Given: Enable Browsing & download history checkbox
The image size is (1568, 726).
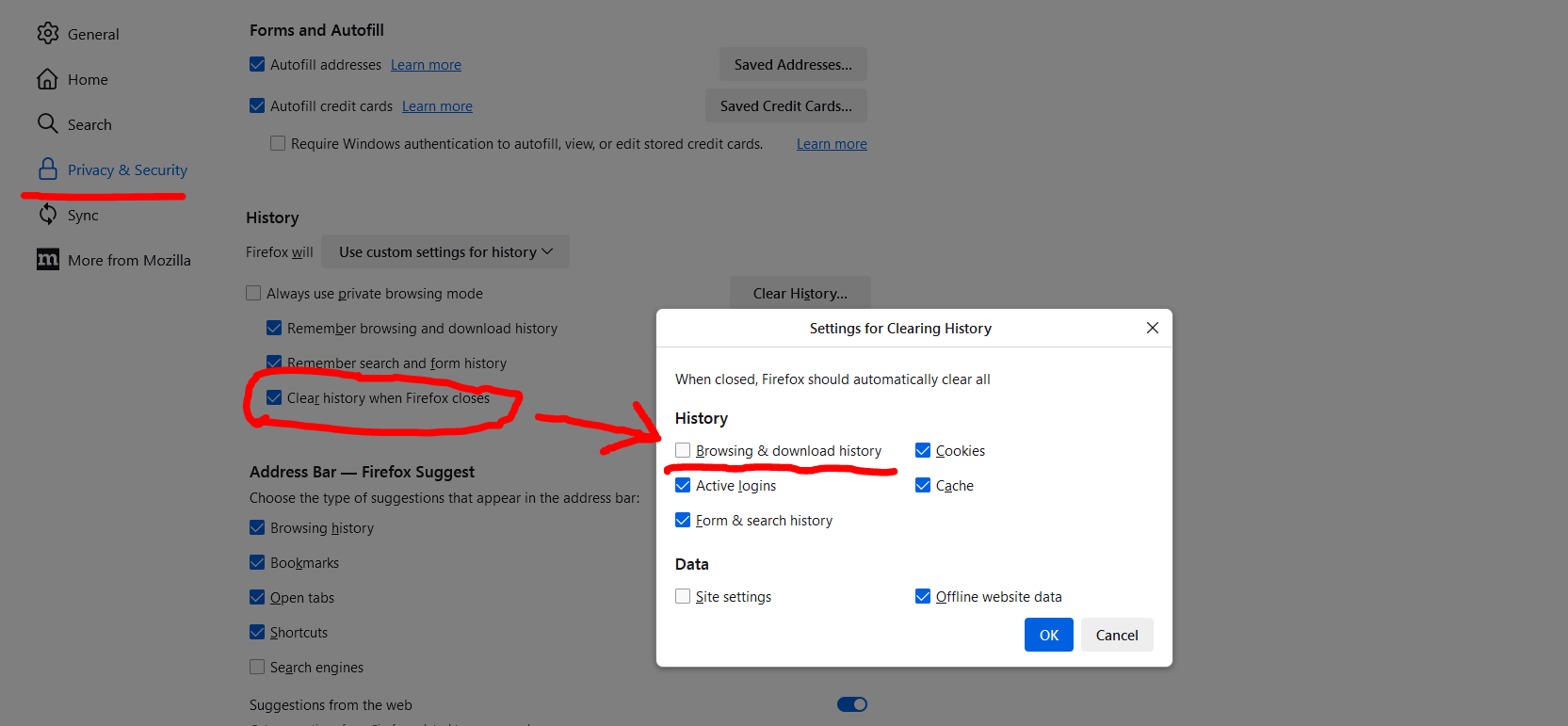Looking at the screenshot, I should click(x=683, y=450).
